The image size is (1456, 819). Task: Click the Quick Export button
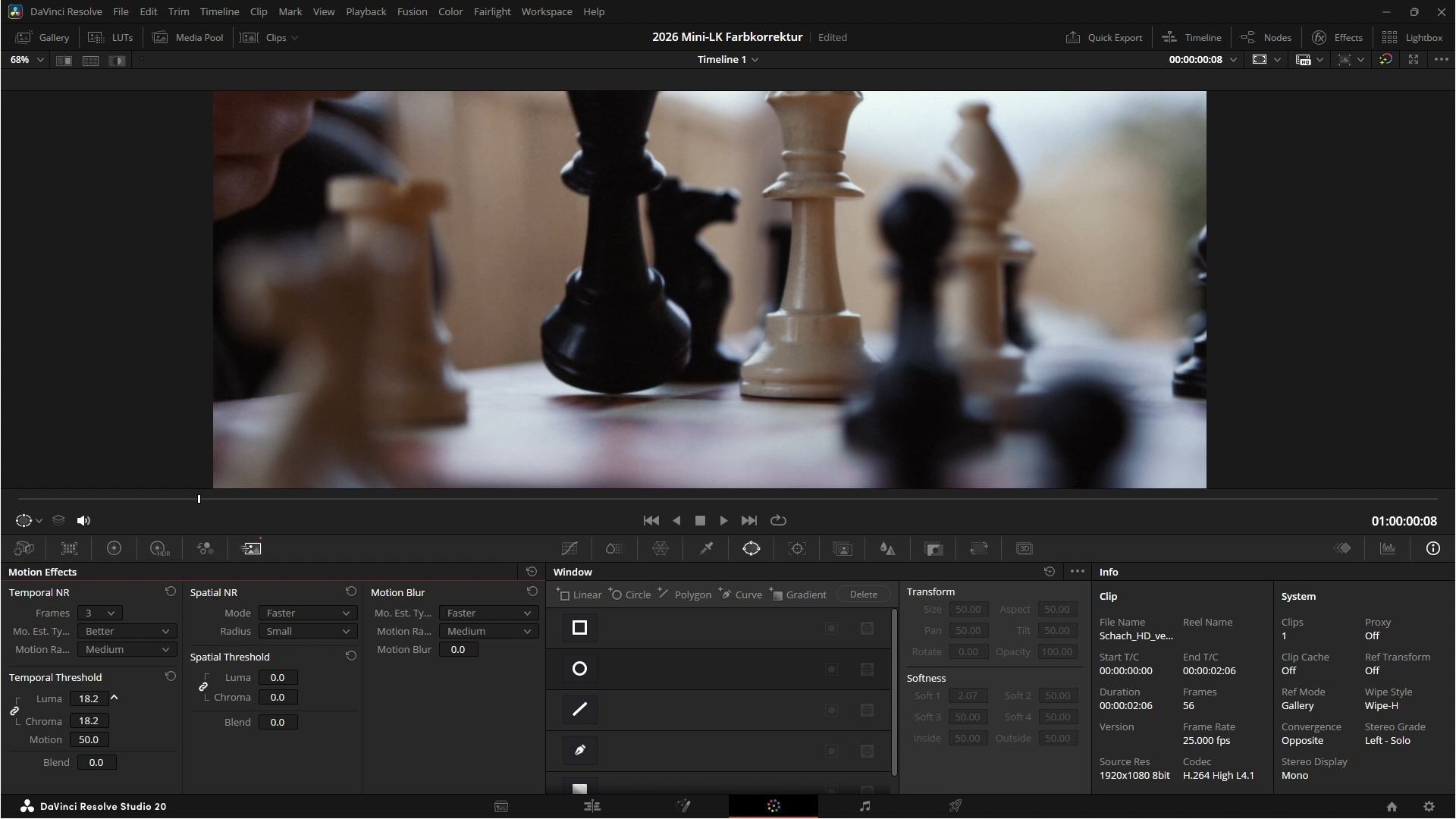click(1104, 37)
